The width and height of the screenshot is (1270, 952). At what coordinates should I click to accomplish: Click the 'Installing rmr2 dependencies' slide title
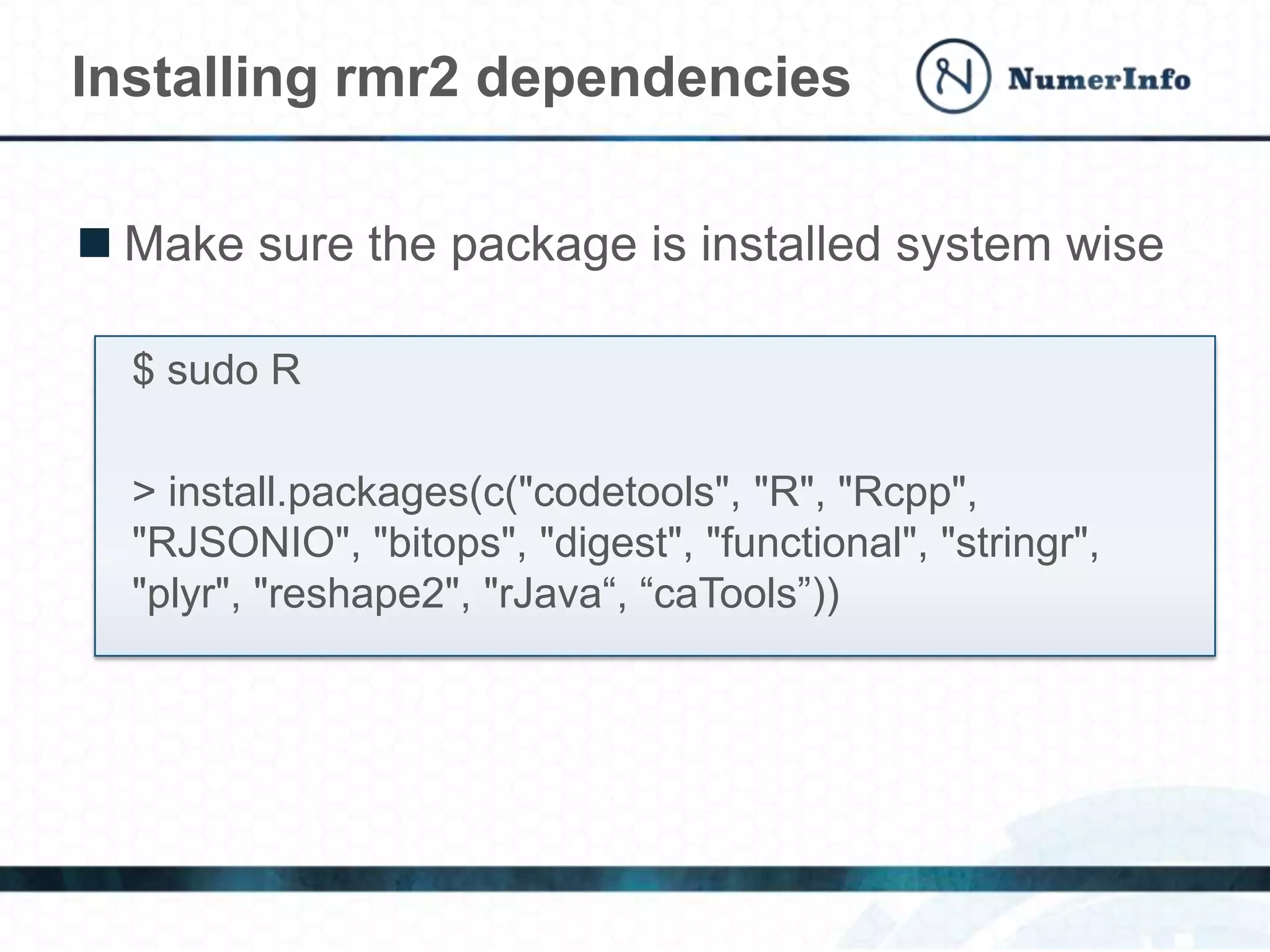coord(461,77)
